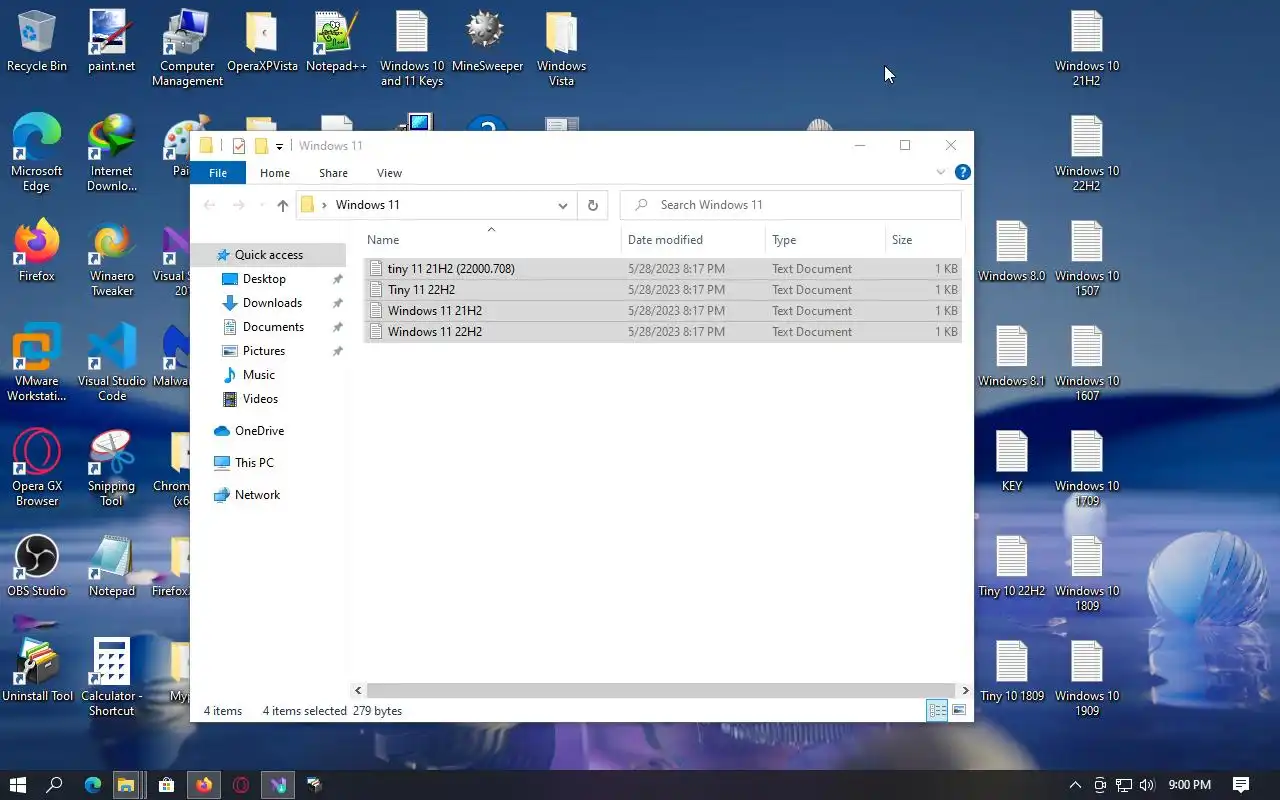
Task: Open Explorer help question mark icon
Action: click(962, 172)
